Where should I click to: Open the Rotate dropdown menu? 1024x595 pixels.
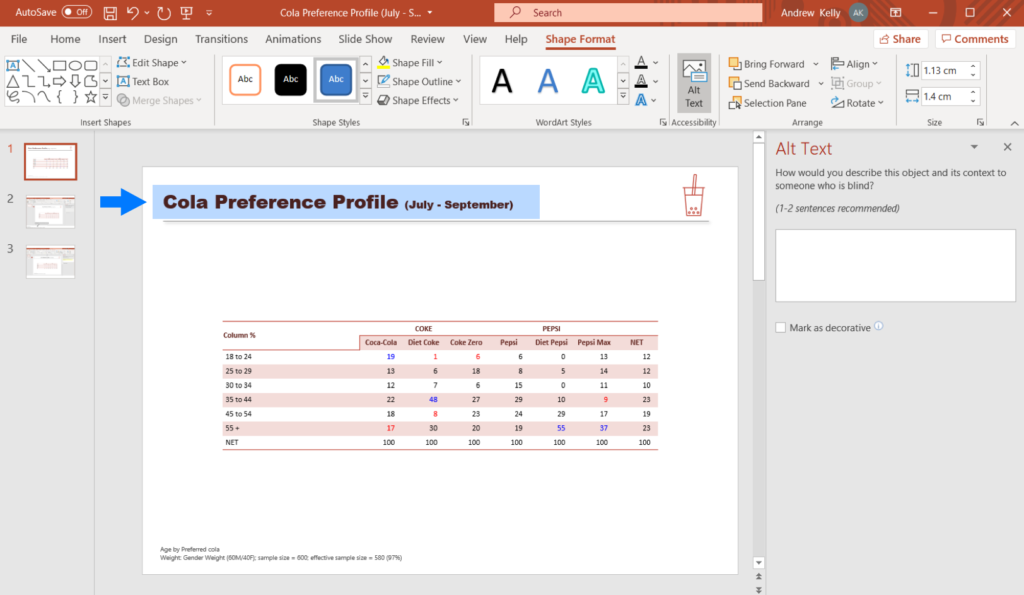(x=856, y=102)
